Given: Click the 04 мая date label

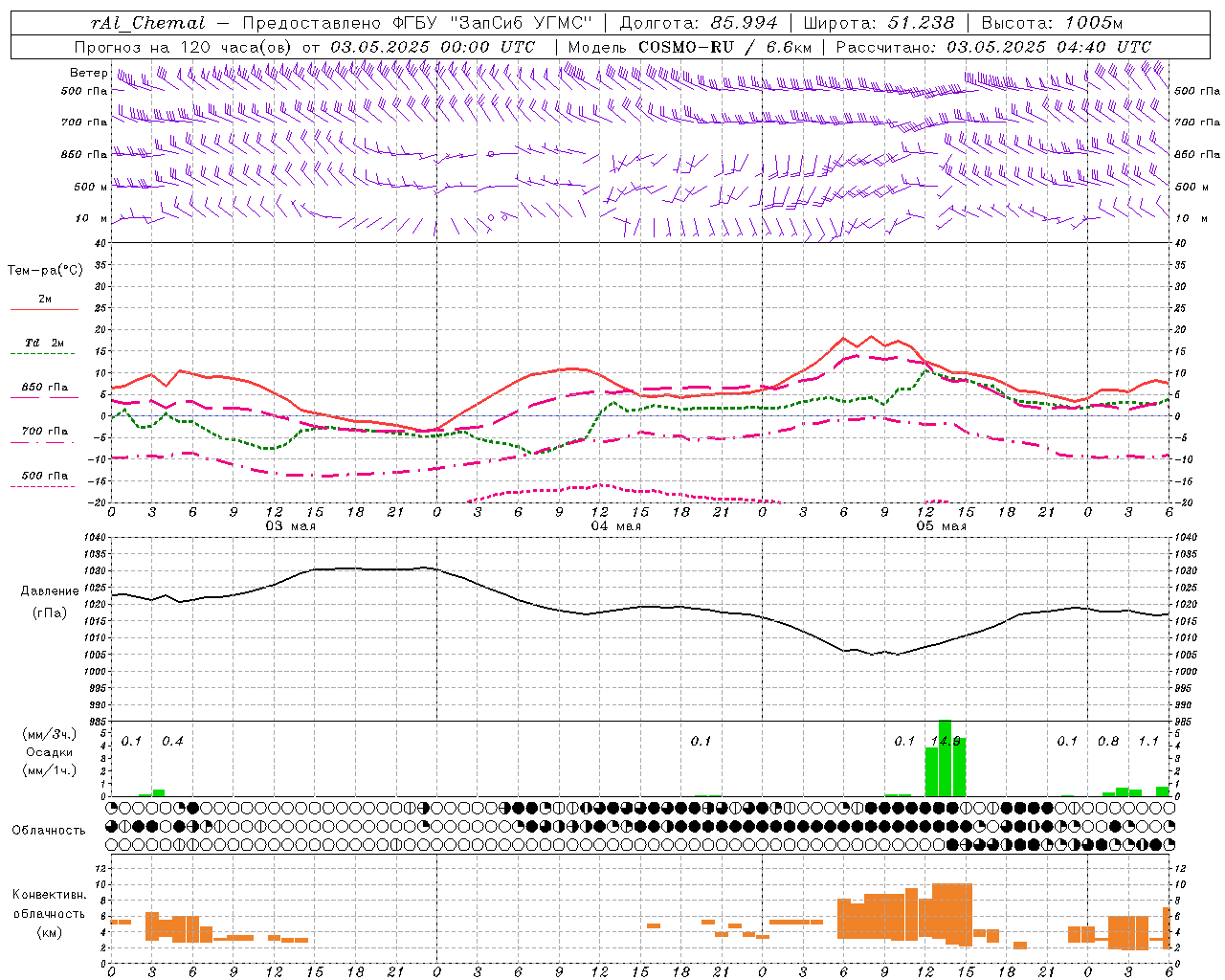Looking at the screenshot, I should click(615, 526).
